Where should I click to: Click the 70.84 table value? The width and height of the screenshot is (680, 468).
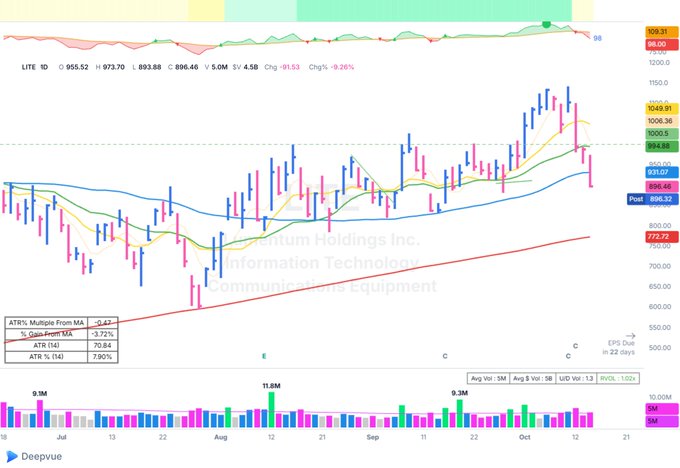tap(103, 345)
